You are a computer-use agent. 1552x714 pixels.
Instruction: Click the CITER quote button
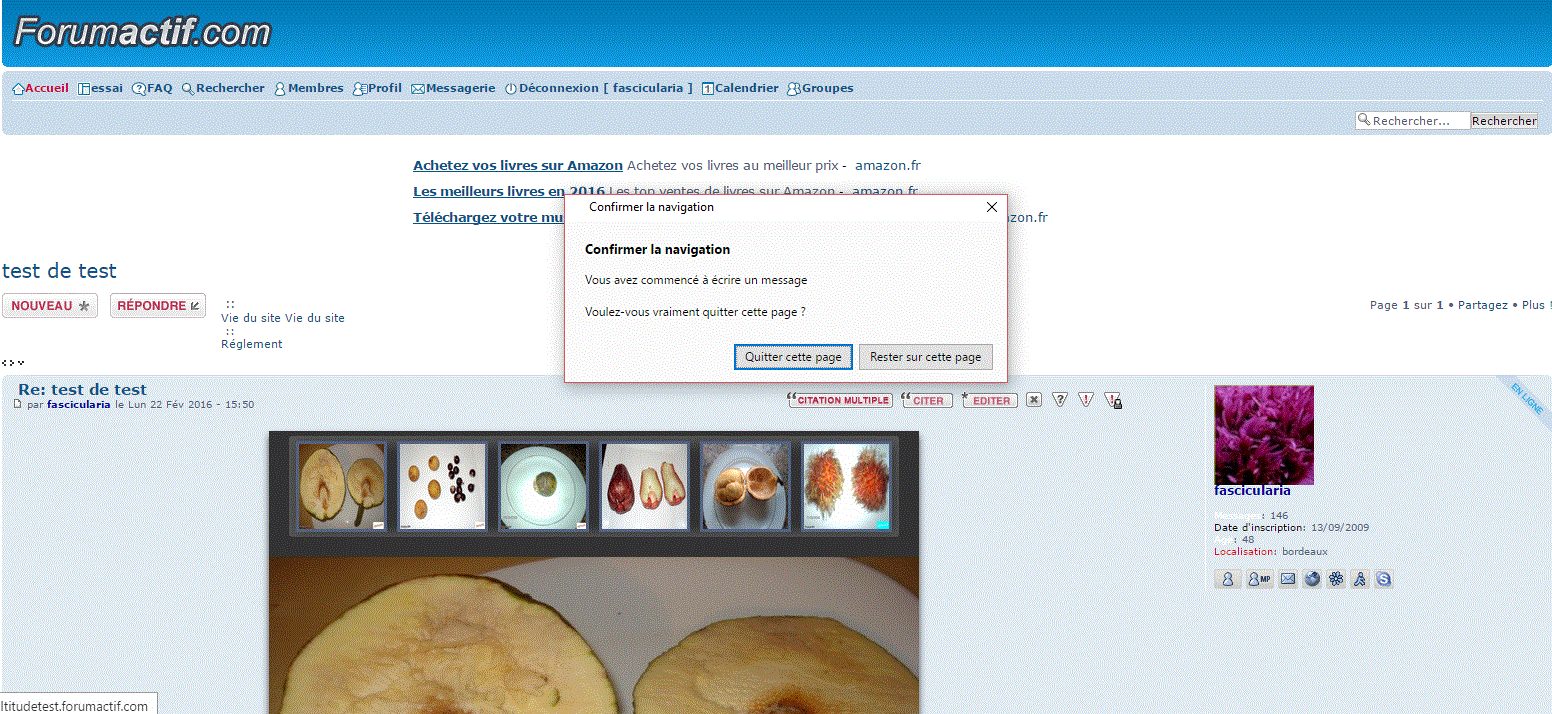coord(927,400)
